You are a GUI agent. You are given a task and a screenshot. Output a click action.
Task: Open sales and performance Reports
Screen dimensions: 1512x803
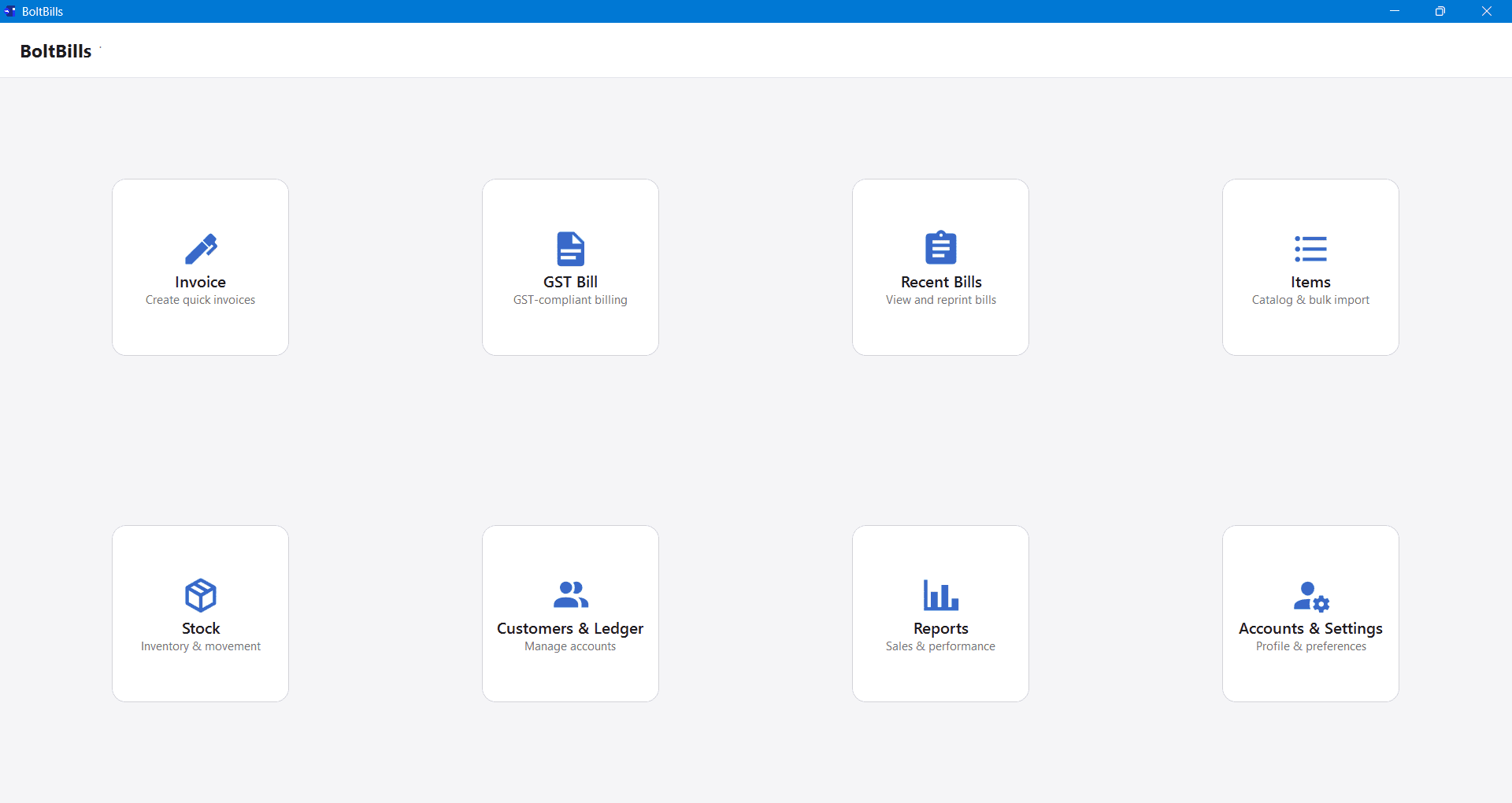940,613
